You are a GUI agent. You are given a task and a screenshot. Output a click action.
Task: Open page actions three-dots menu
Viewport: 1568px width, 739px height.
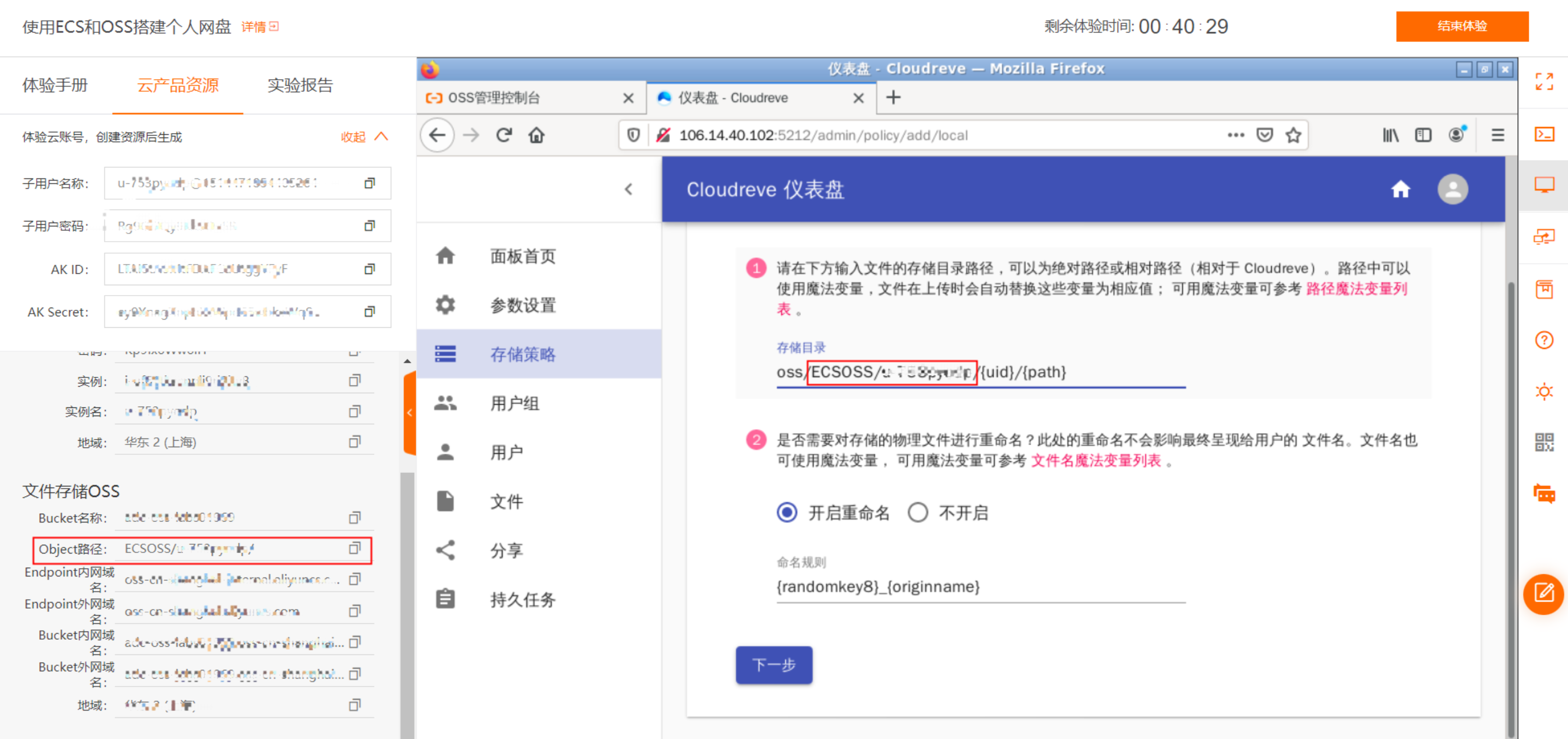(x=1235, y=135)
